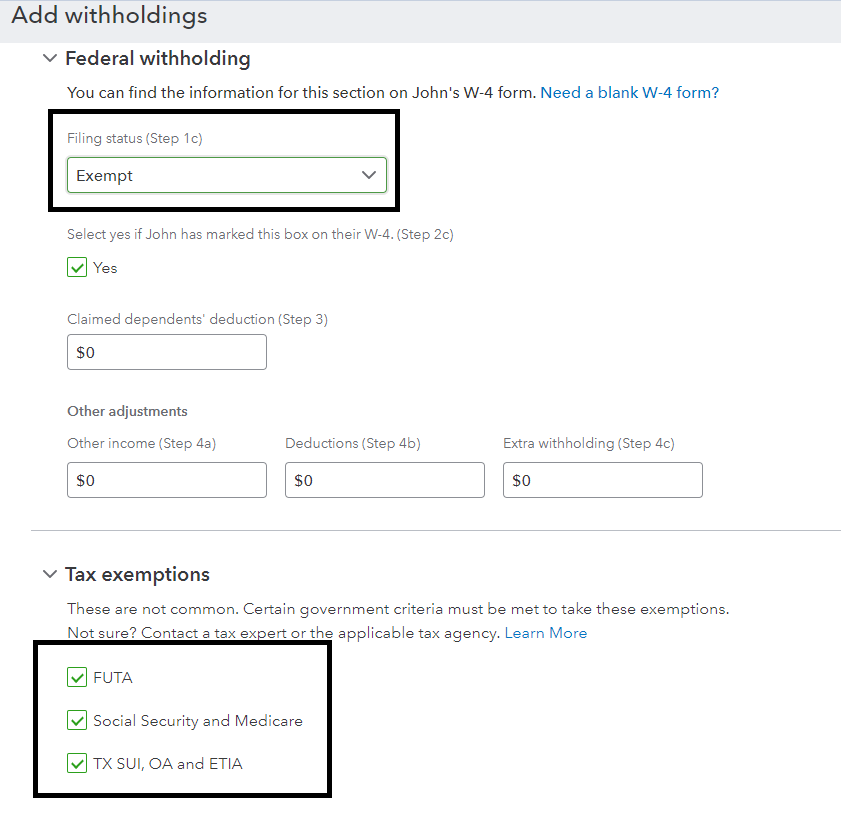This screenshot has height=820, width=841.
Task: Click the Add withholdings page title
Action: pyautogui.click(x=109, y=16)
